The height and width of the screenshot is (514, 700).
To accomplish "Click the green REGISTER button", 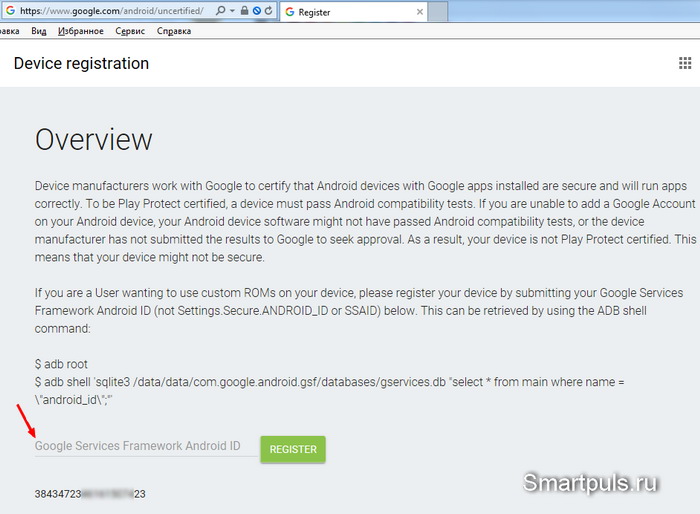I will point(293,449).
